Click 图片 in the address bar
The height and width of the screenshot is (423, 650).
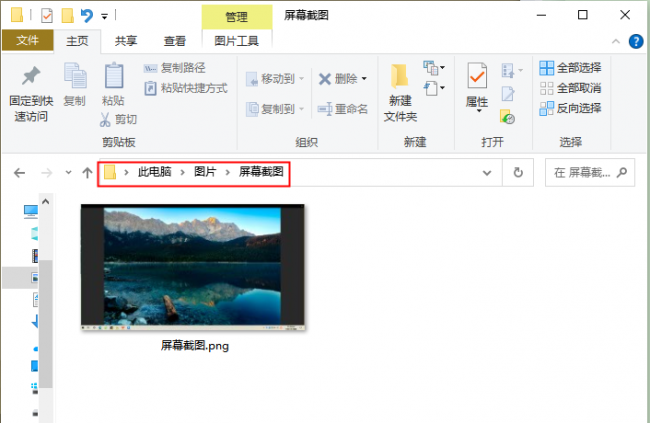205,172
